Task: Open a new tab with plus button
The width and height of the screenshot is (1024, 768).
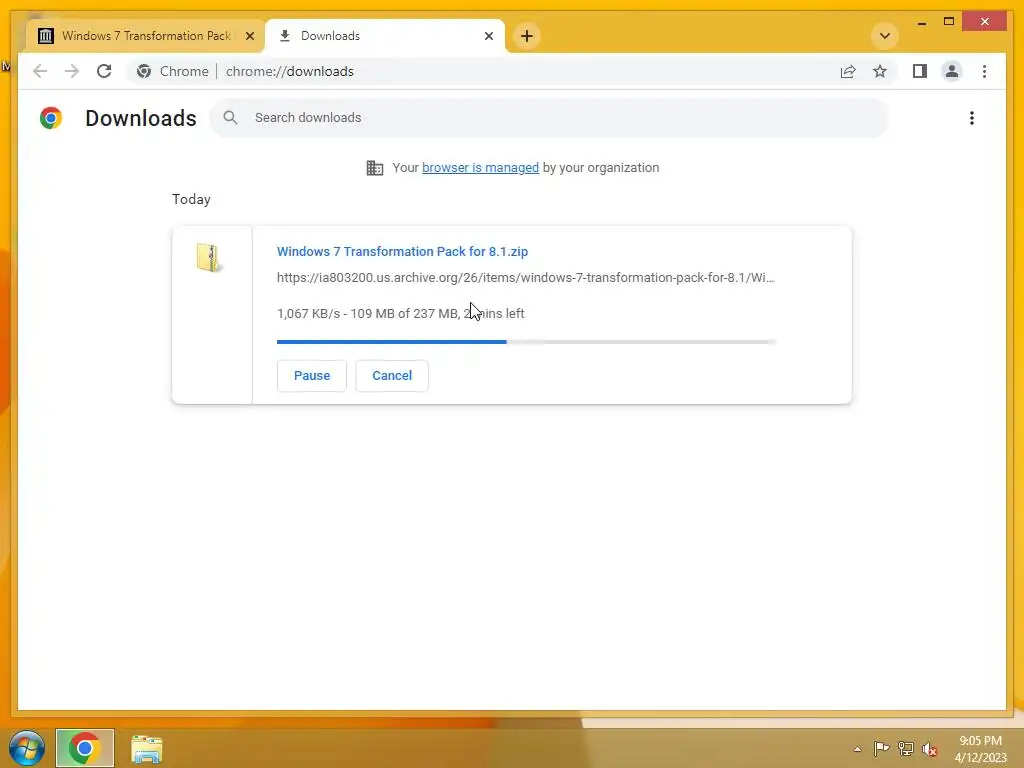Action: pyautogui.click(x=527, y=36)
